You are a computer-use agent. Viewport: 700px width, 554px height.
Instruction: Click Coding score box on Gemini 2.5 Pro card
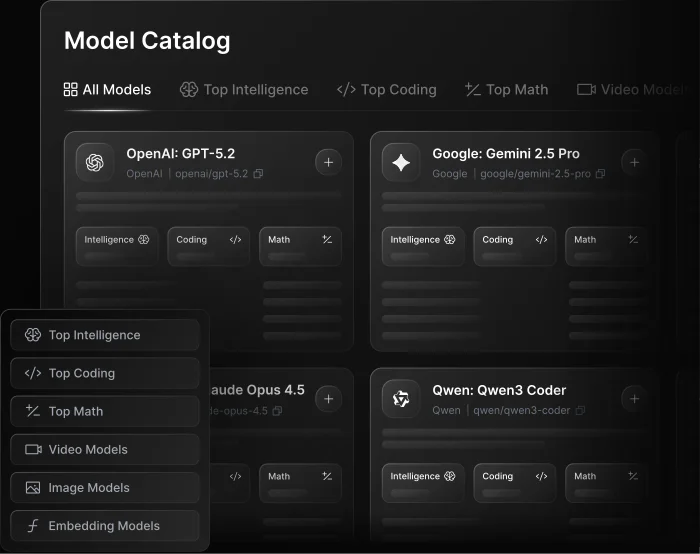pyautogui.click(x=514, y=246)
